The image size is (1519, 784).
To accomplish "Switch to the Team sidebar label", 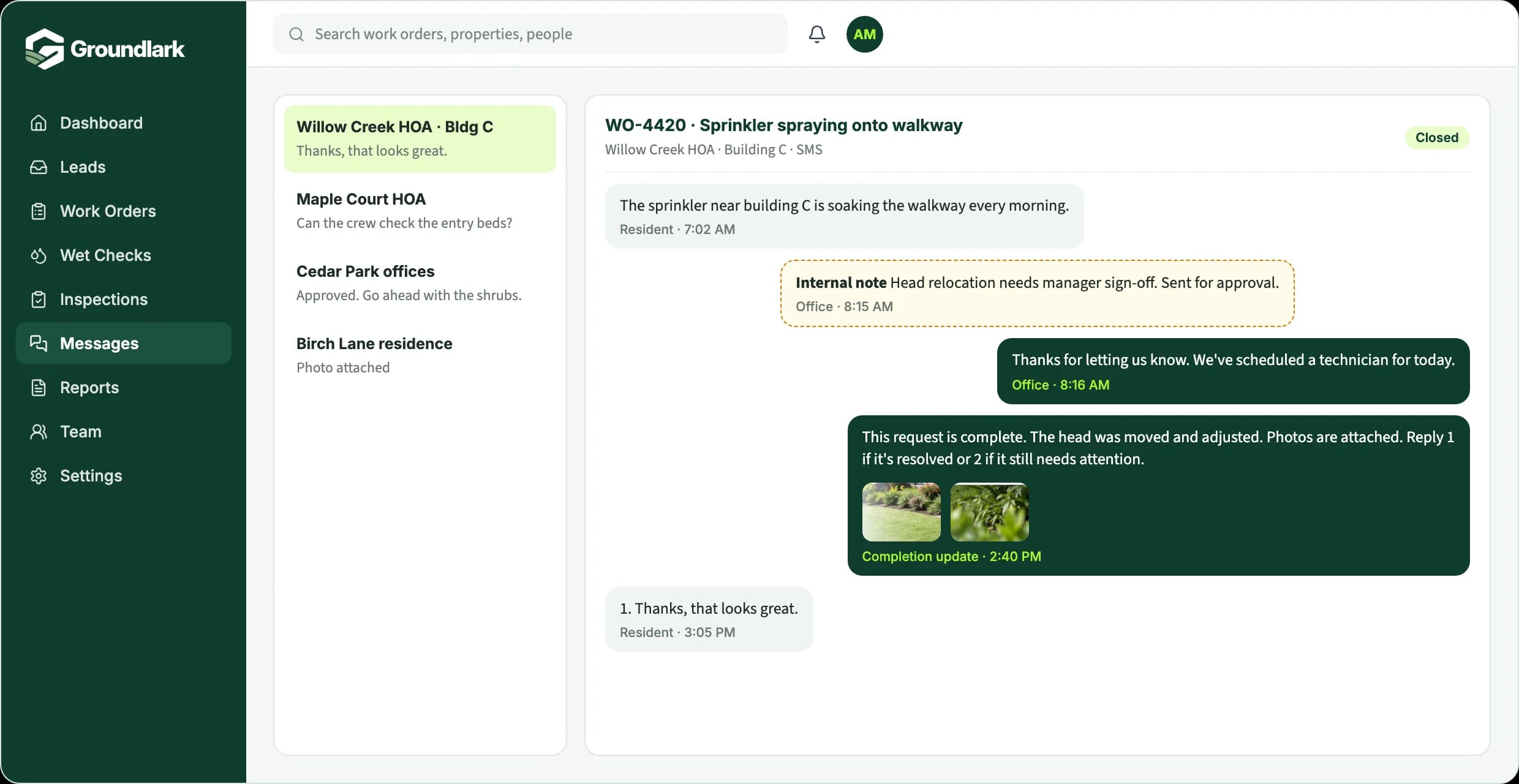I will click(x=81, y=432).
